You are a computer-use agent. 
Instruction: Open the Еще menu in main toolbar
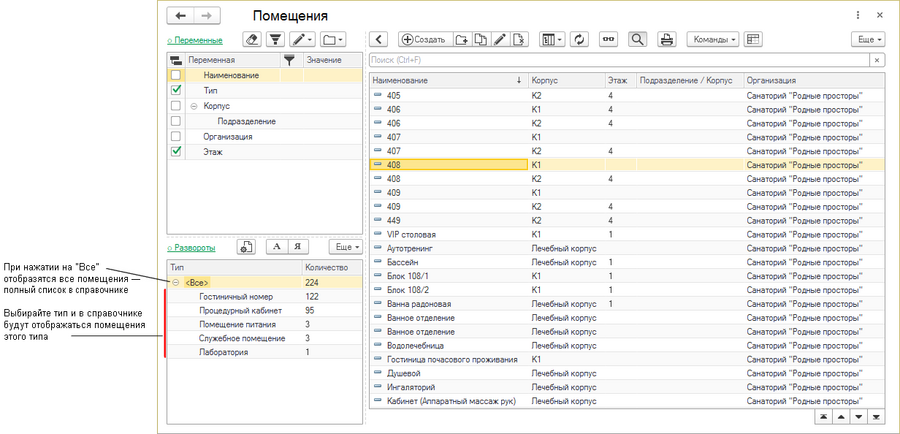(x=868, y=39)
